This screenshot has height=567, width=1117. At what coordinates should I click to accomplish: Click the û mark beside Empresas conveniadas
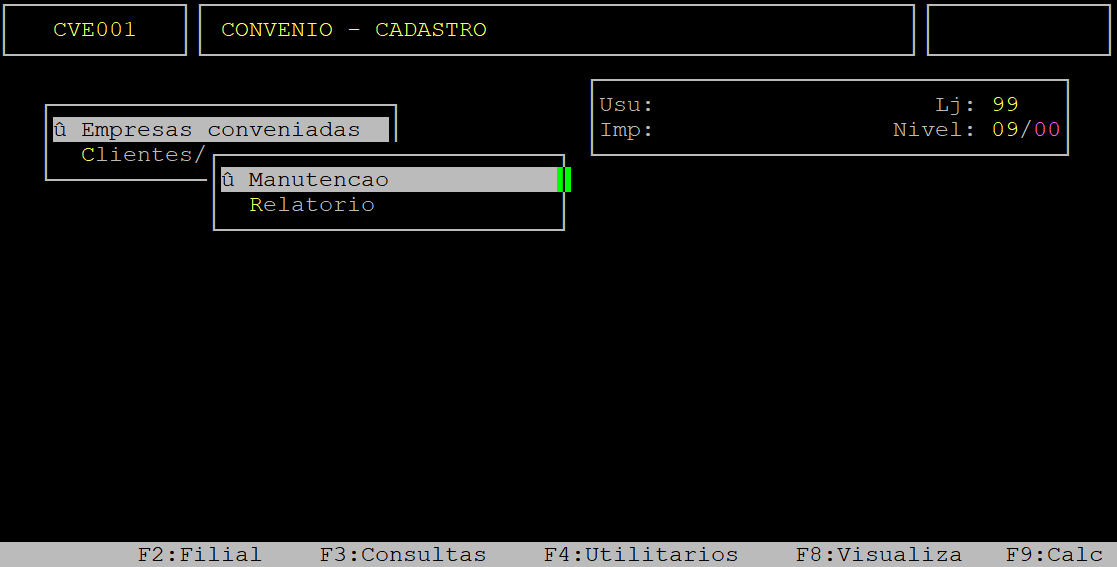coord(61,130)
